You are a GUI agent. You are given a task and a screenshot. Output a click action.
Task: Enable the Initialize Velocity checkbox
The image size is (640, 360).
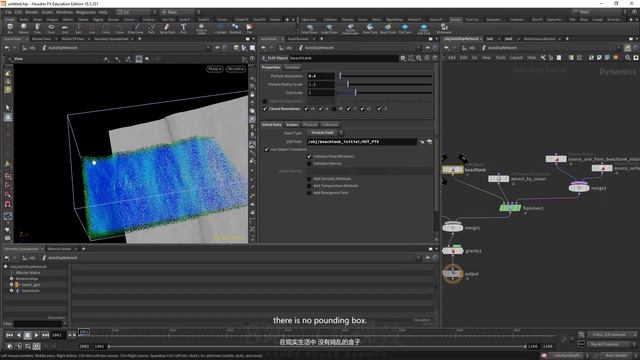309,163
